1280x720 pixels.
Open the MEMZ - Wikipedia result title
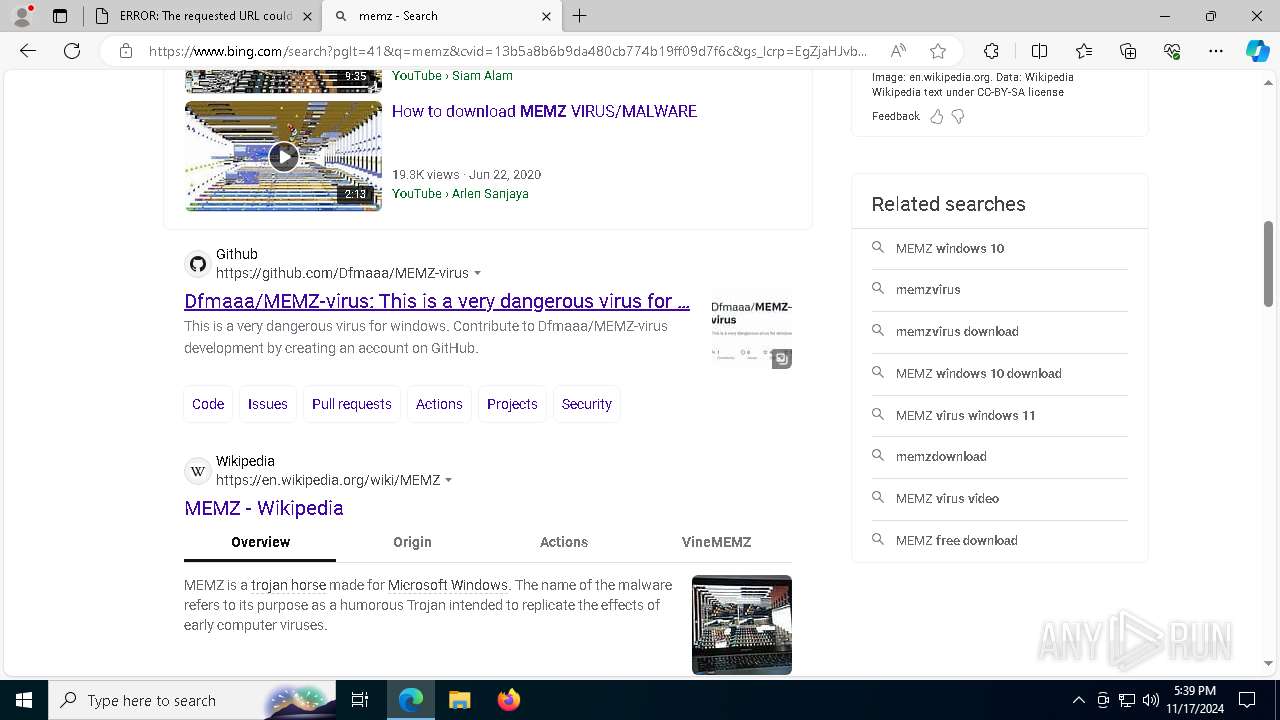(264, 508)
